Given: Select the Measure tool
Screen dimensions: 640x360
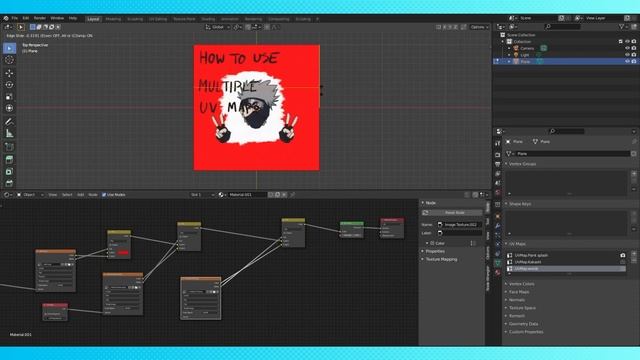Looking at the screenshot, I should pyautogui.click(x=9, y=133).
